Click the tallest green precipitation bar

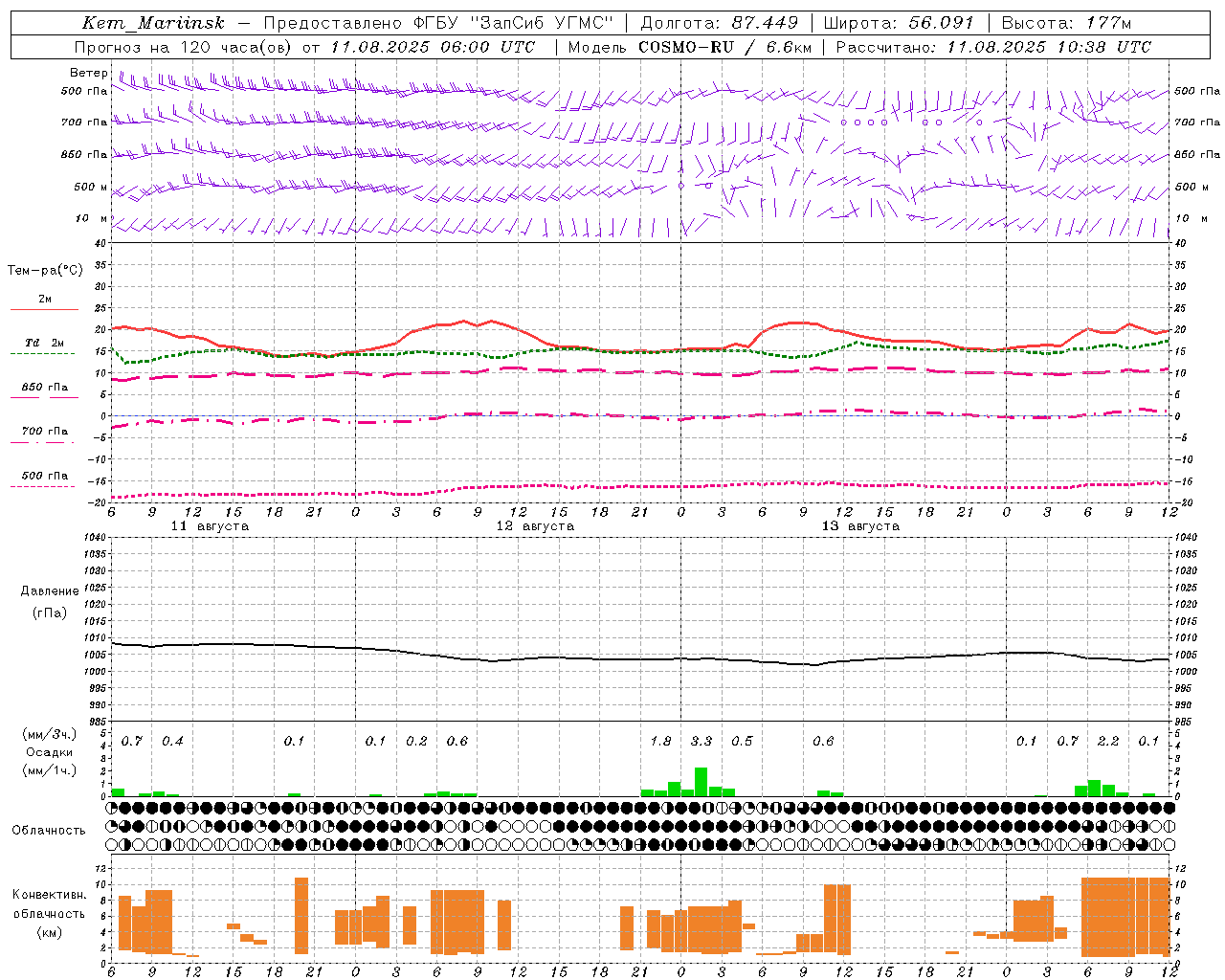(x=702, y=782)
